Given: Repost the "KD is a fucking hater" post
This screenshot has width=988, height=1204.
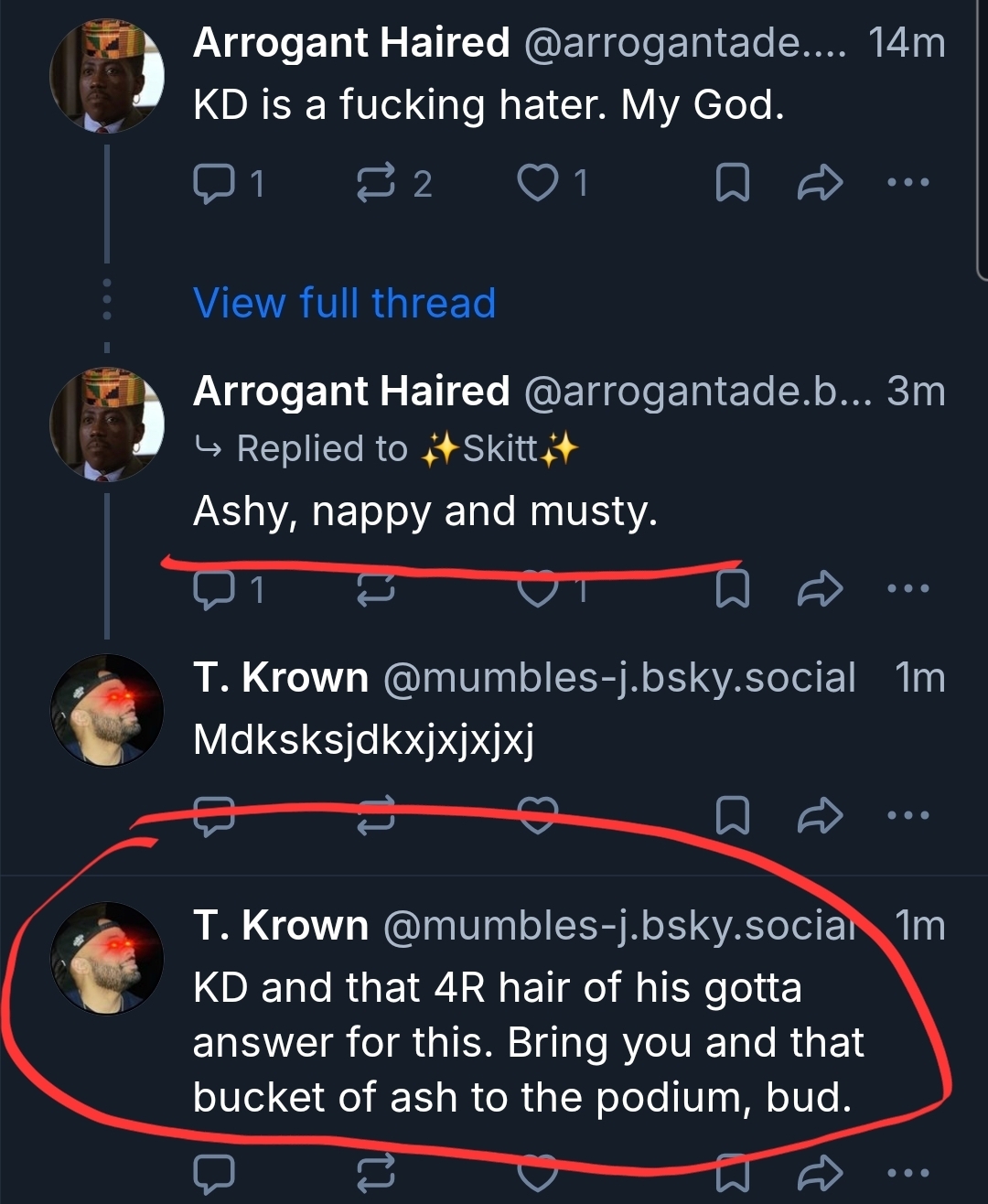Looking at the screenshot, I should pyautogui.click(x=375, y=183).
